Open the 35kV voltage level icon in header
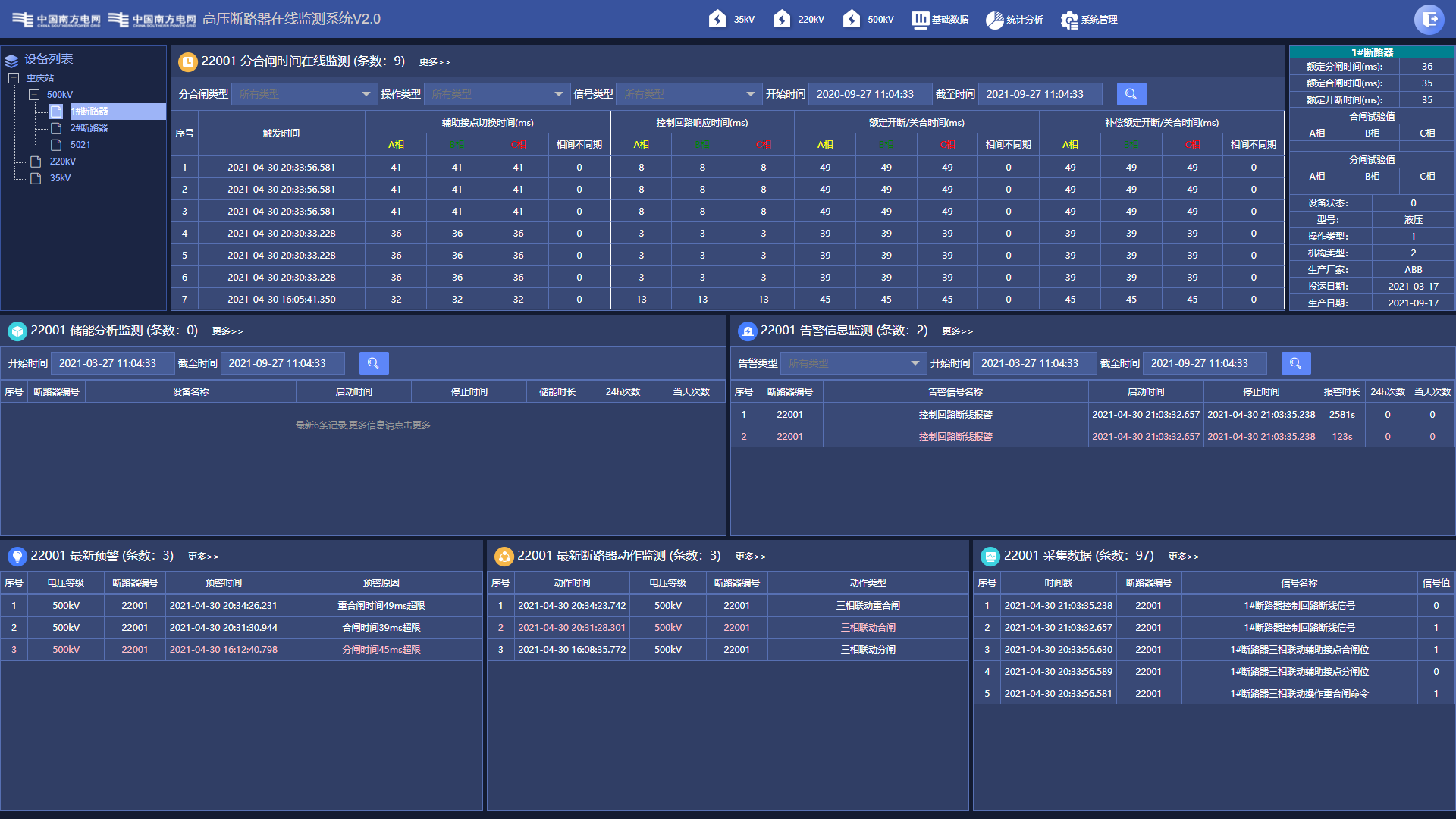This screenshot has width=1456, height=819. (x=717, y=19)
